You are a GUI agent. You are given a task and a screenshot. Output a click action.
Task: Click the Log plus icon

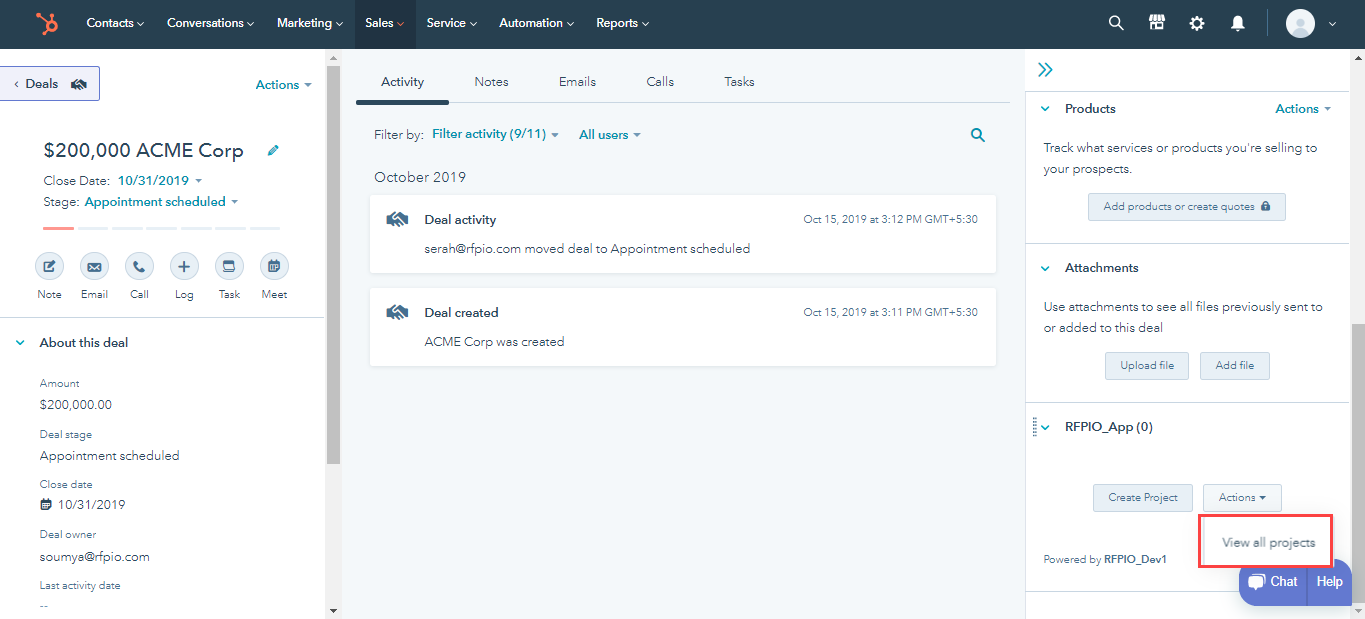(184, 267)
